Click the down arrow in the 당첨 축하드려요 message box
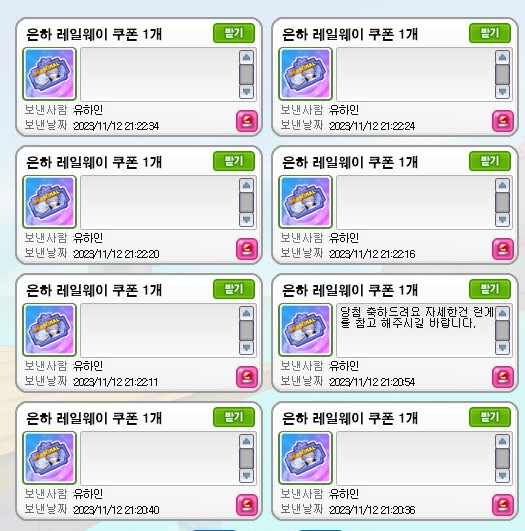 (502, 347)
